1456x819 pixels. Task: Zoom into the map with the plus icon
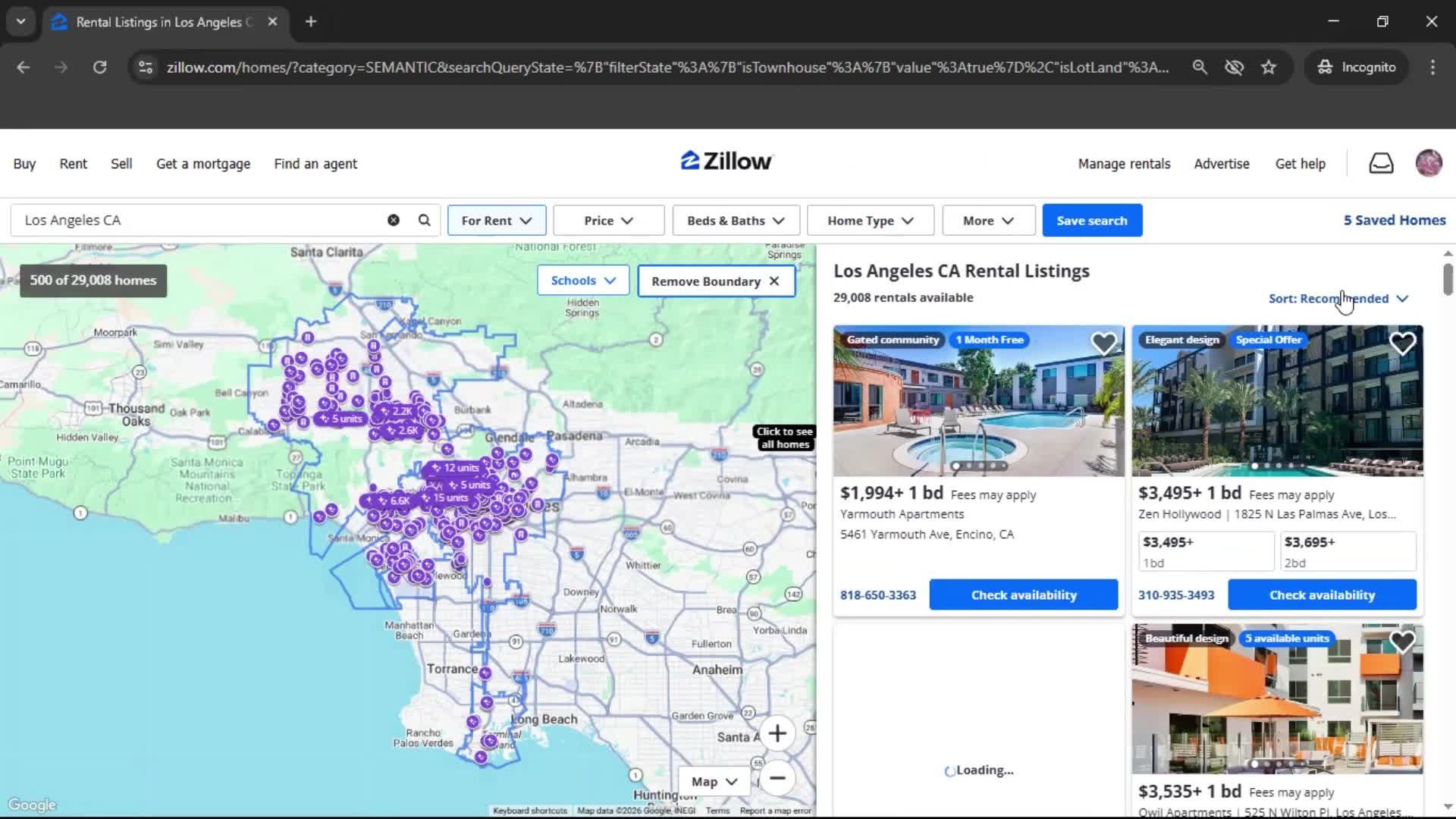click(778, 733)
